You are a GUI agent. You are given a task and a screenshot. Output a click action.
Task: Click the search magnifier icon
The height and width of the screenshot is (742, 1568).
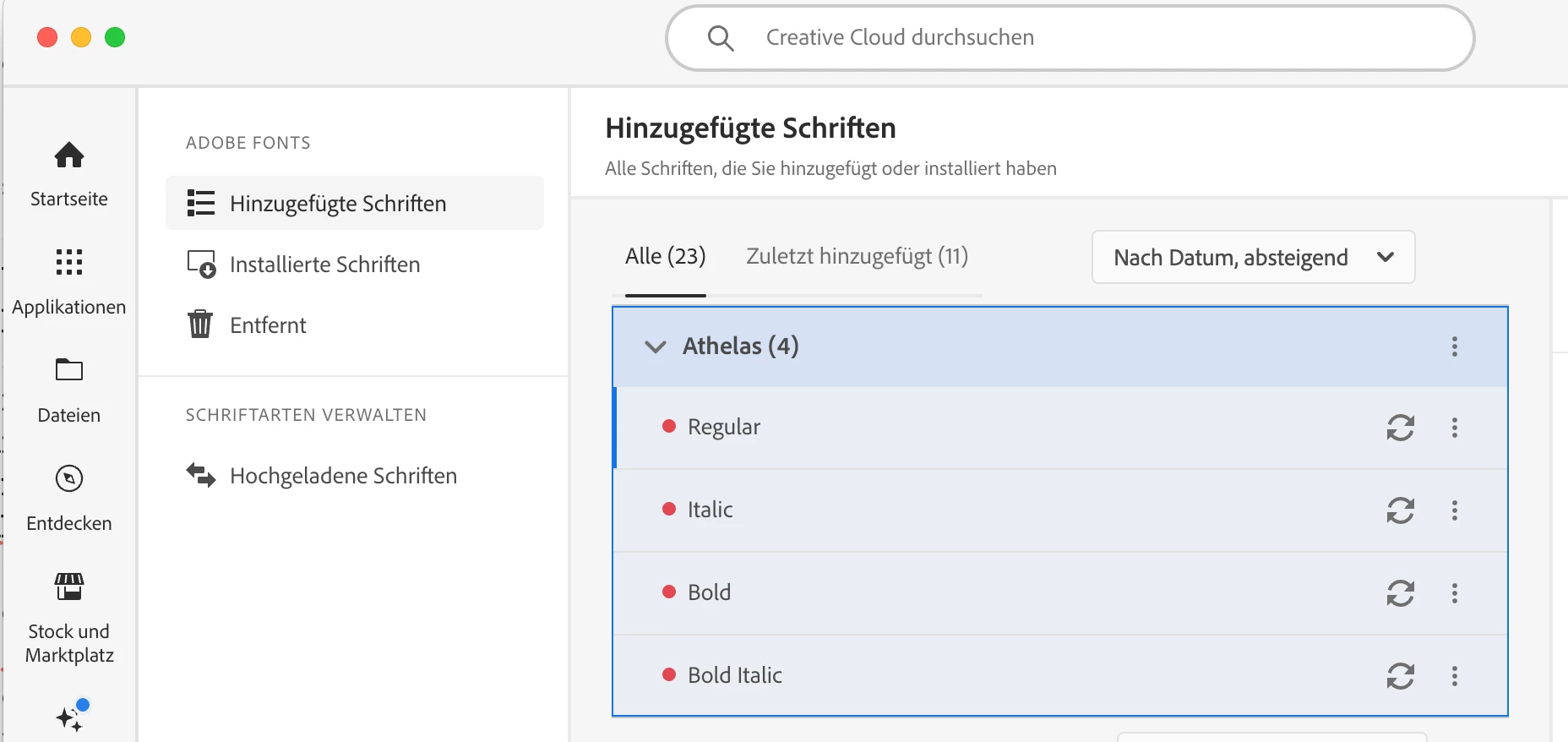(721, 38)
